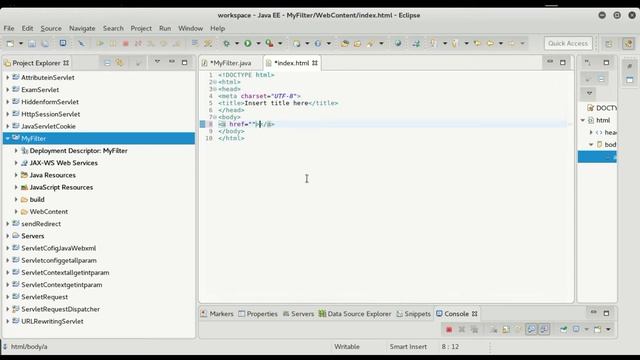The width and height of the screenshot is (640, 360).
Task: Select the index.html editor tab
Action: pyautogui.click(x=291, y=63)
